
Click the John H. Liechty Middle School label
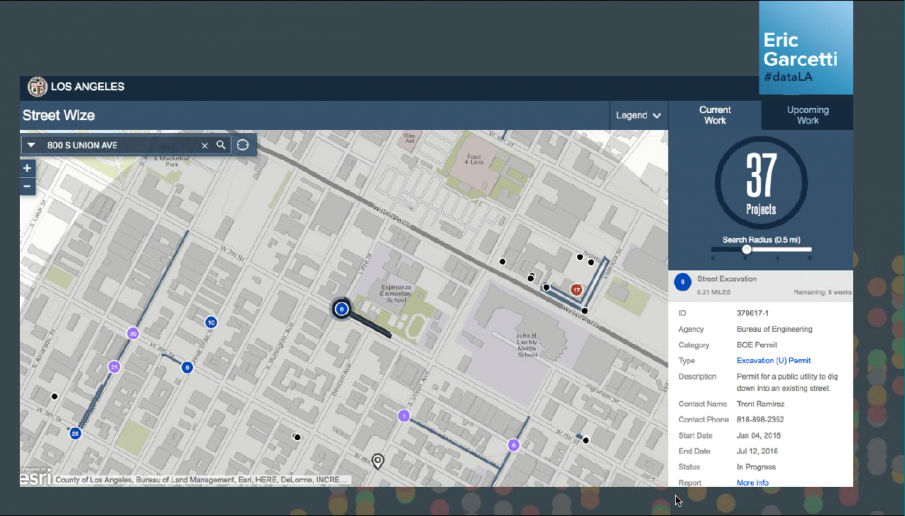pos(526,345)
